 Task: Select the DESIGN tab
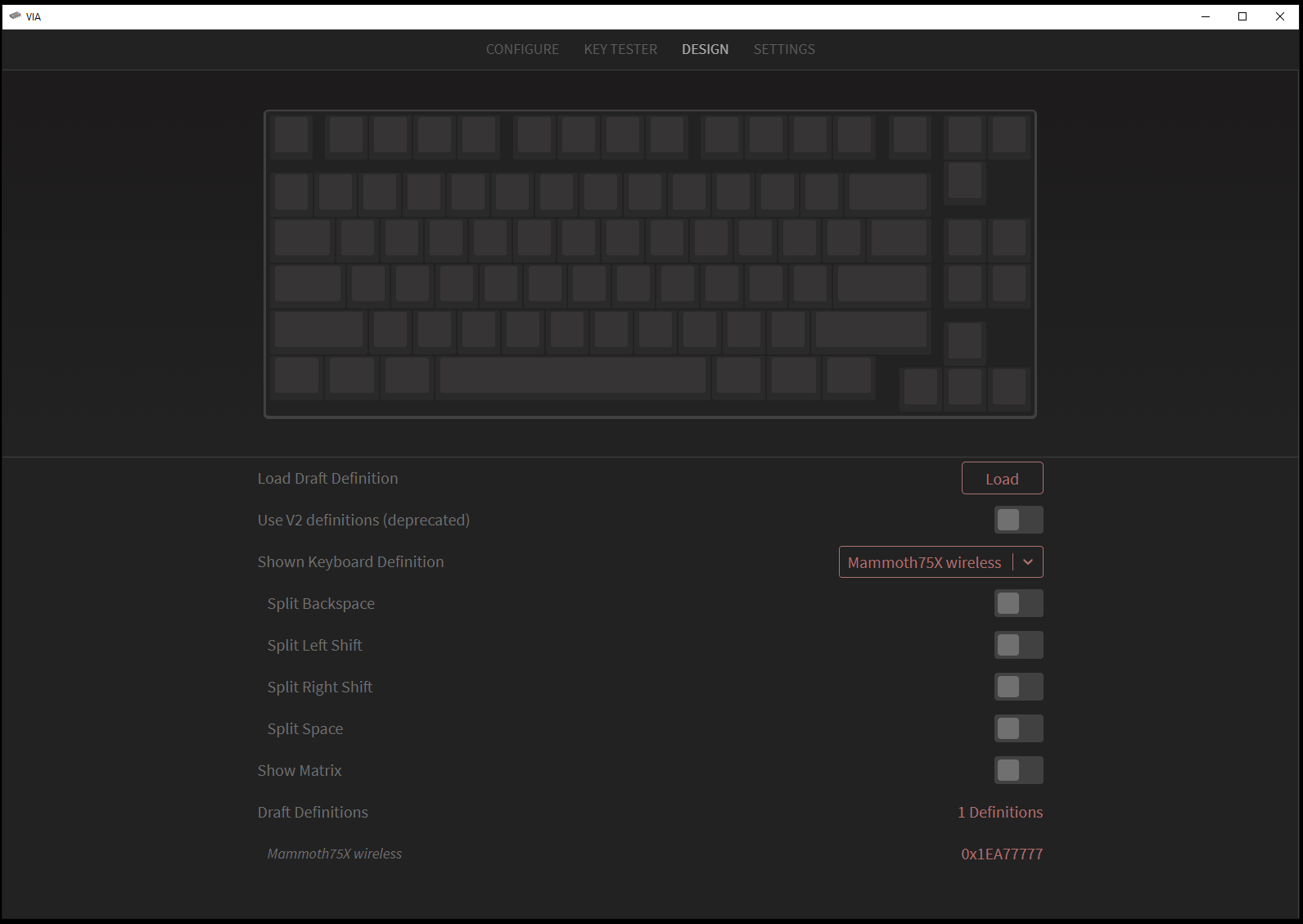pyautogui.click(x=705, y=49)
